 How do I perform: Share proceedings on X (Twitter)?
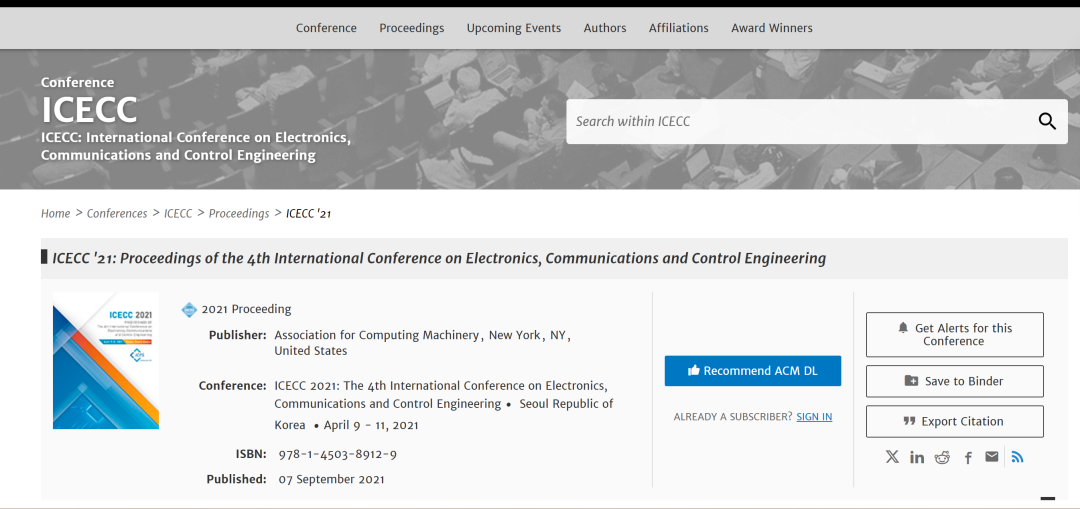click(892, 457)
